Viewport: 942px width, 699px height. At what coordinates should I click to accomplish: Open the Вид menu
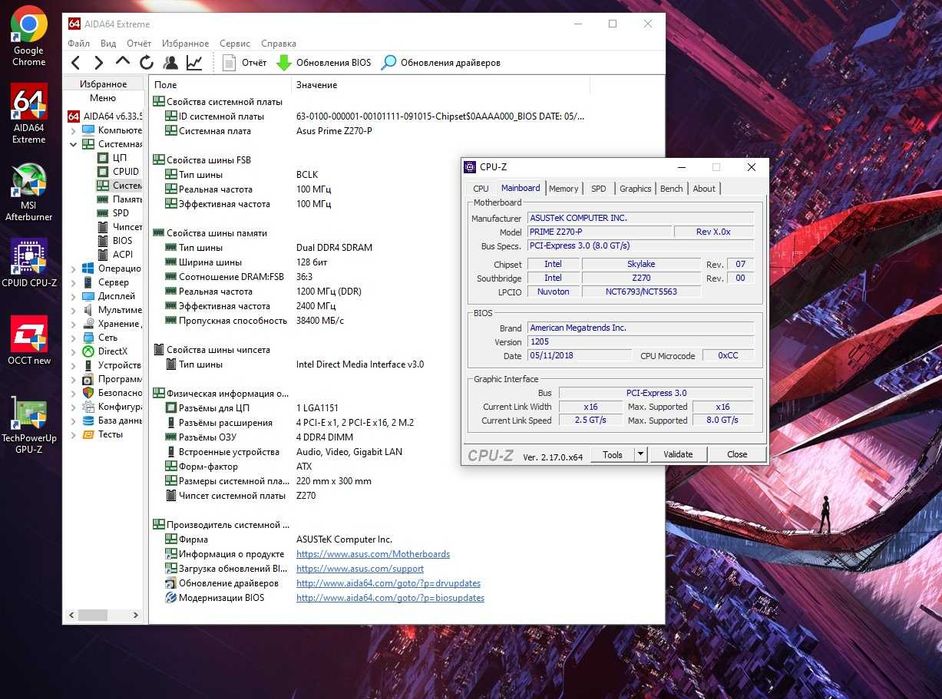(x=108, y=43)
